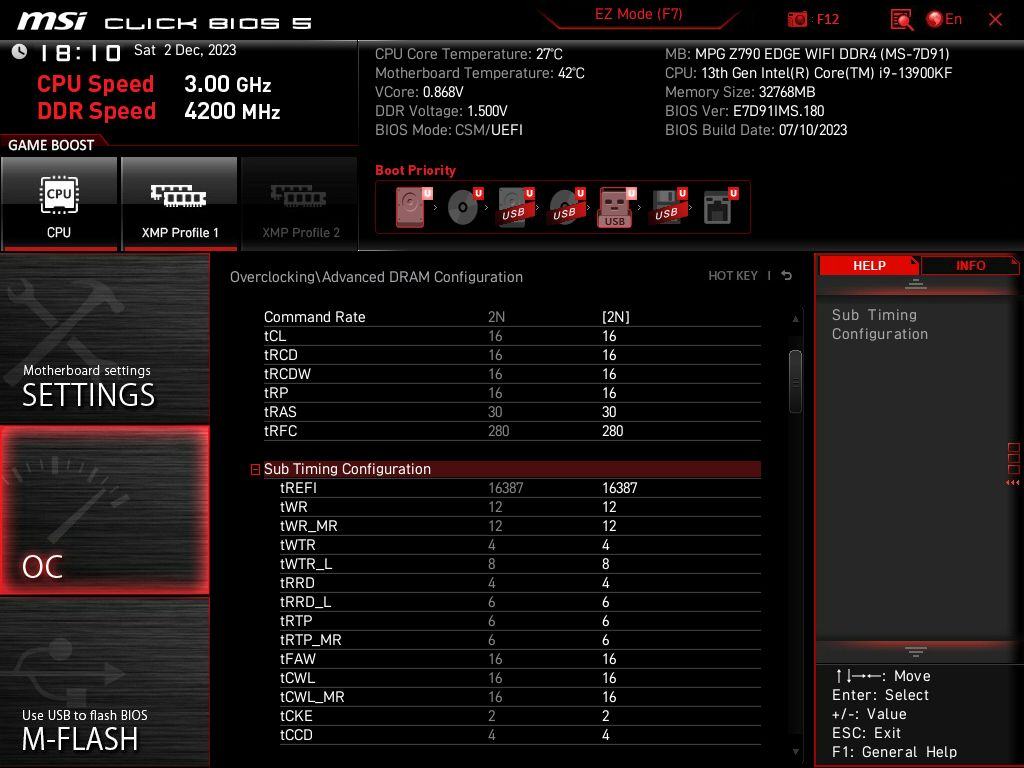Viewport: 1024px width, 768px height.
Task: Take a screenshot with the F12 camera icon
Action: tap(797, 19)
